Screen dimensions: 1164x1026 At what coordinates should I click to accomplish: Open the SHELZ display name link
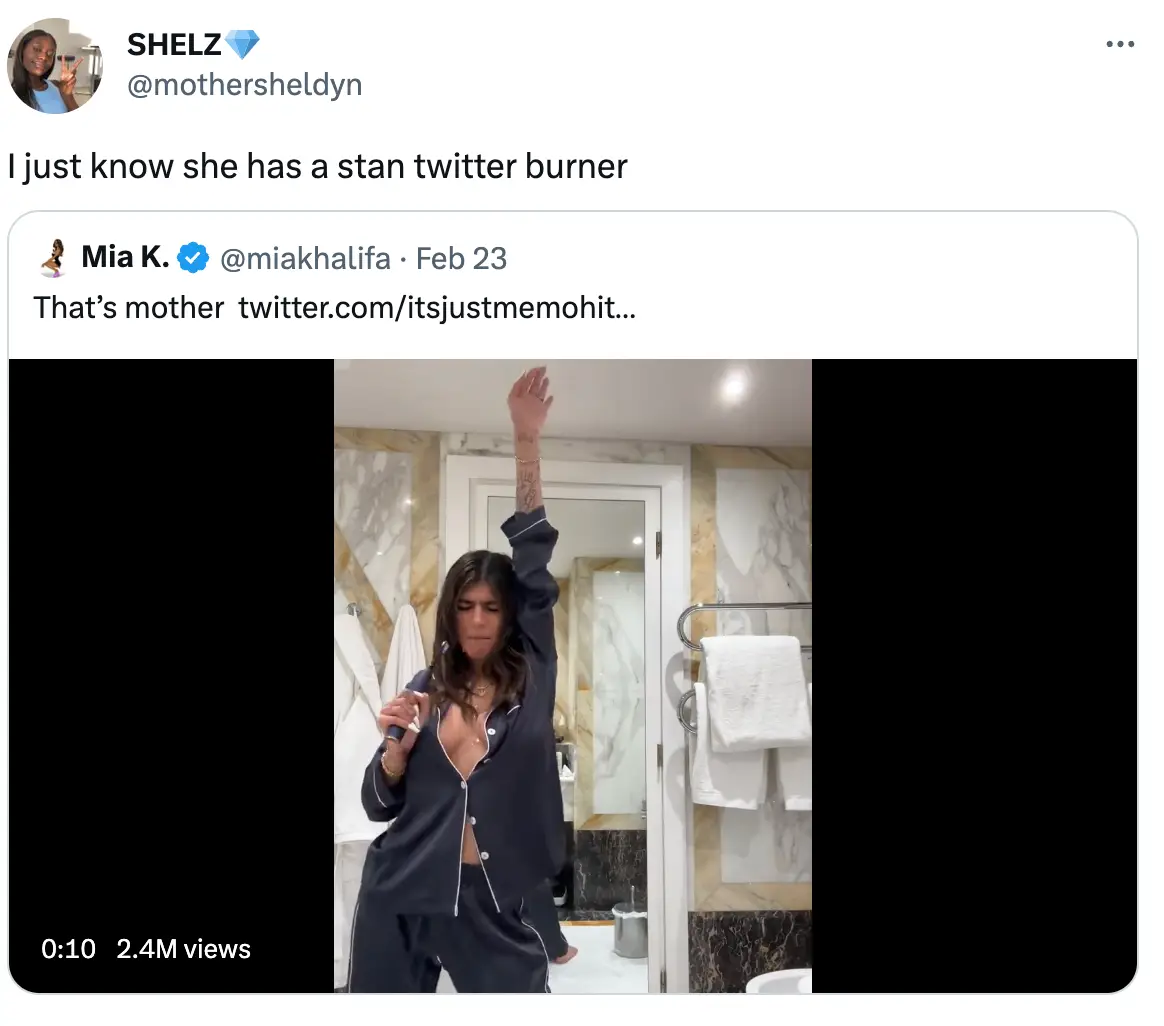[174, 45]
